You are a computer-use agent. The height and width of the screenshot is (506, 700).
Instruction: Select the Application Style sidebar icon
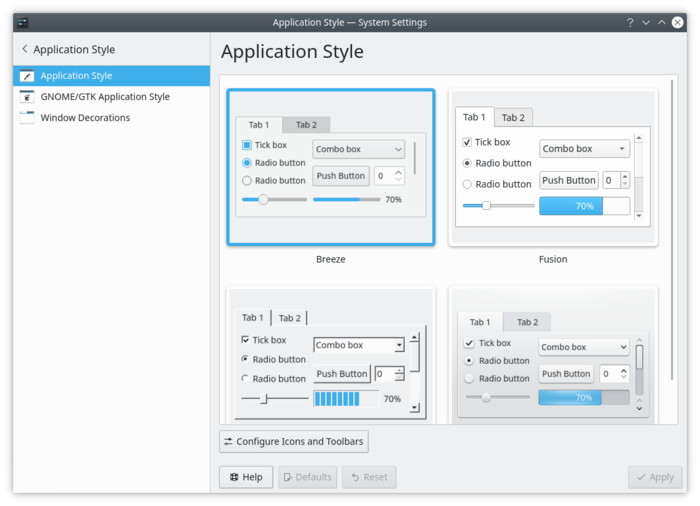point(26,76)
